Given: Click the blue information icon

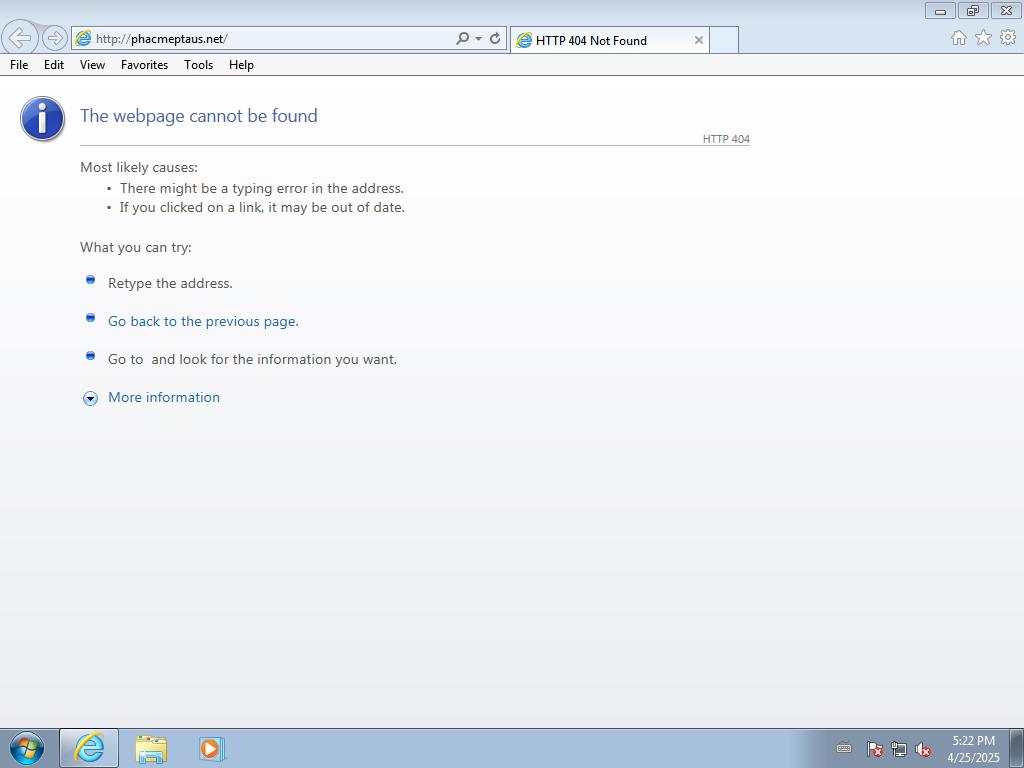Looking at the screenshot, I should click(x=42, y=119).
